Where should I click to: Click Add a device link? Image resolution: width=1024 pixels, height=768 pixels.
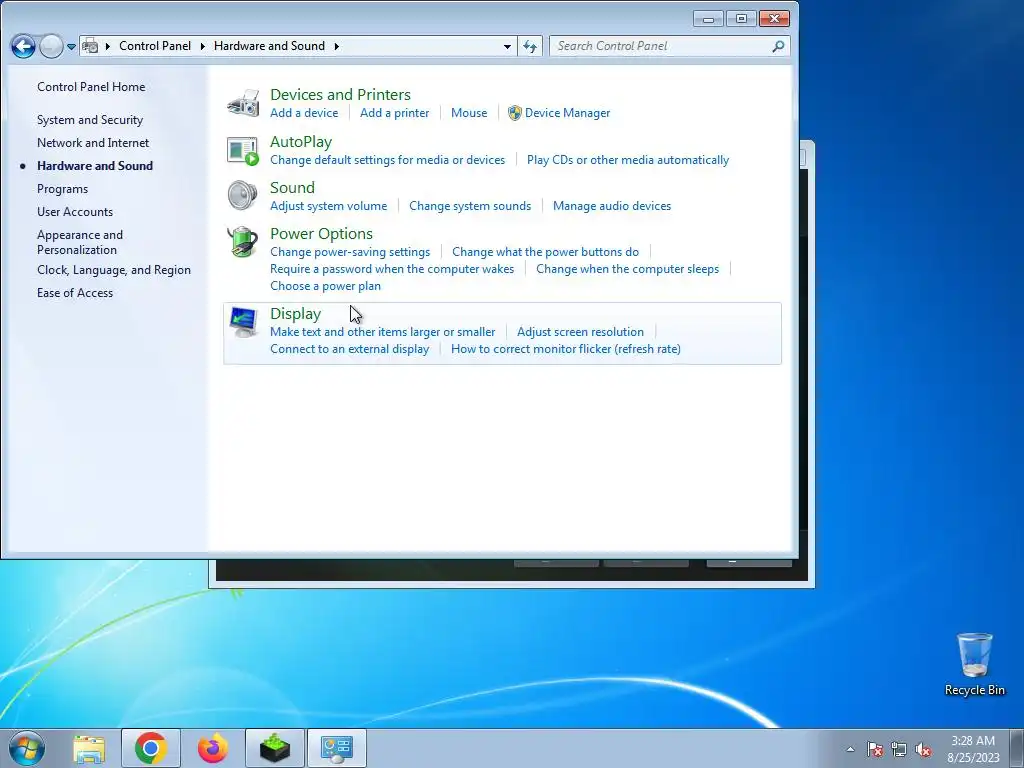(x=304, y=113)
